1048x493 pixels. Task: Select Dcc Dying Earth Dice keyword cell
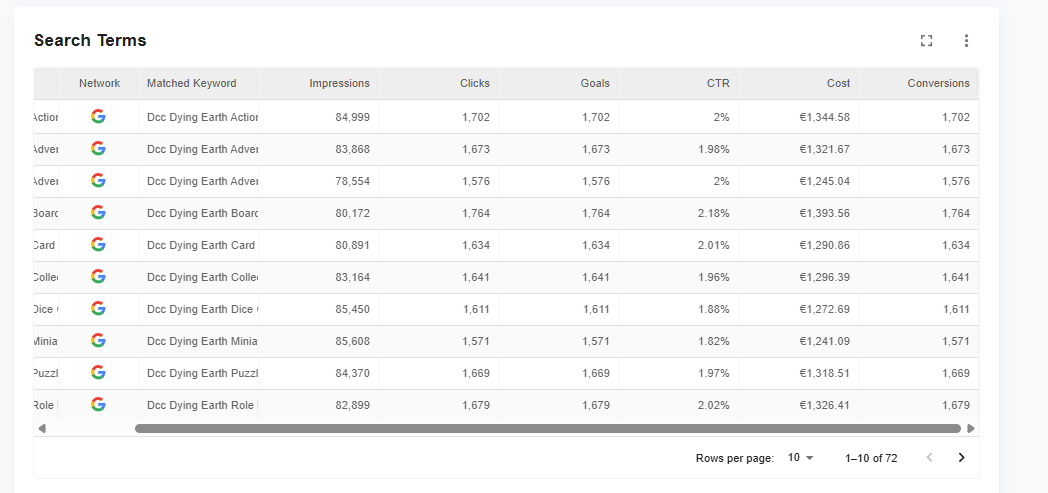(x=199, y=309)
